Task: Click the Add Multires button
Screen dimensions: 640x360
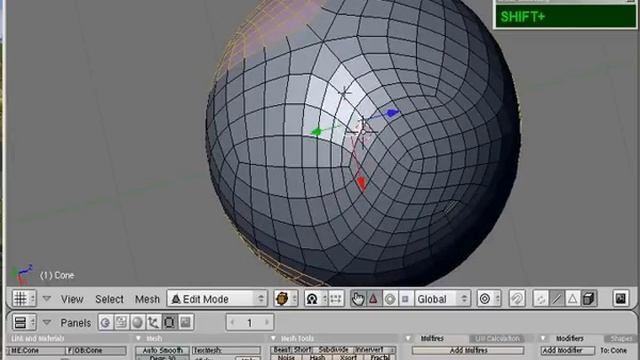Action: click(x=468, y=350)
